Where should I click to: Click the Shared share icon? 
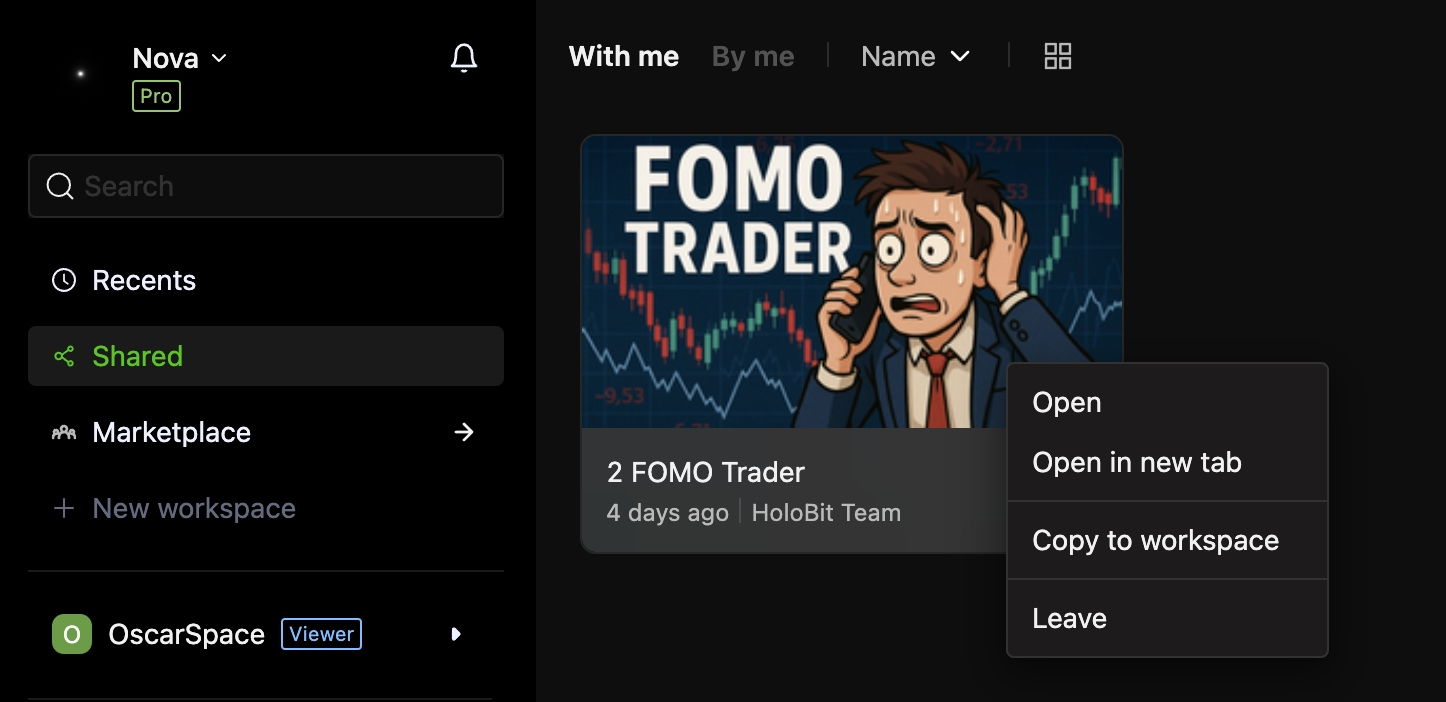[64, 356]
